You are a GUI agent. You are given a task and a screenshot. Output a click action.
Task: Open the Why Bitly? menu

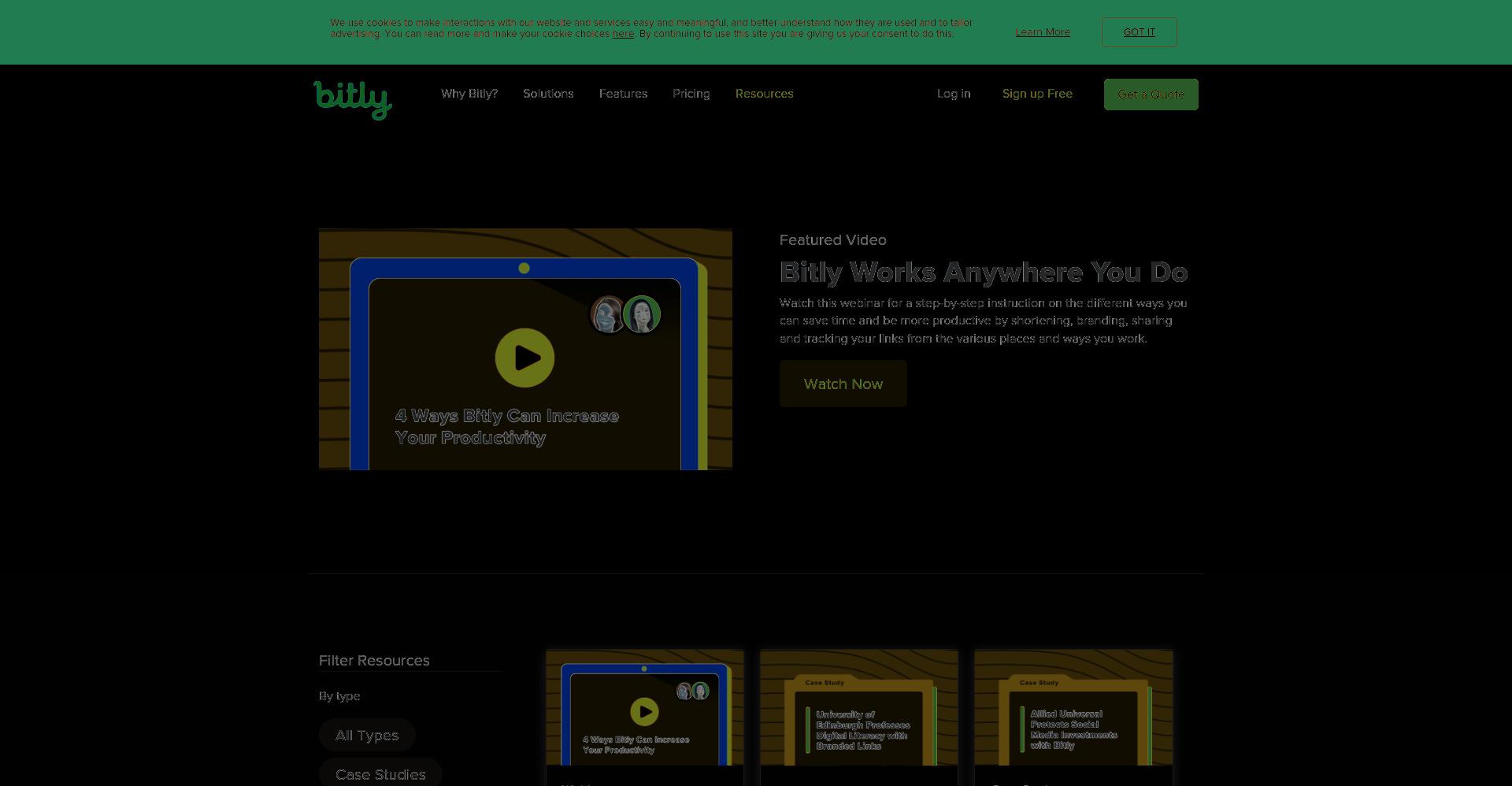pos(469,94)
